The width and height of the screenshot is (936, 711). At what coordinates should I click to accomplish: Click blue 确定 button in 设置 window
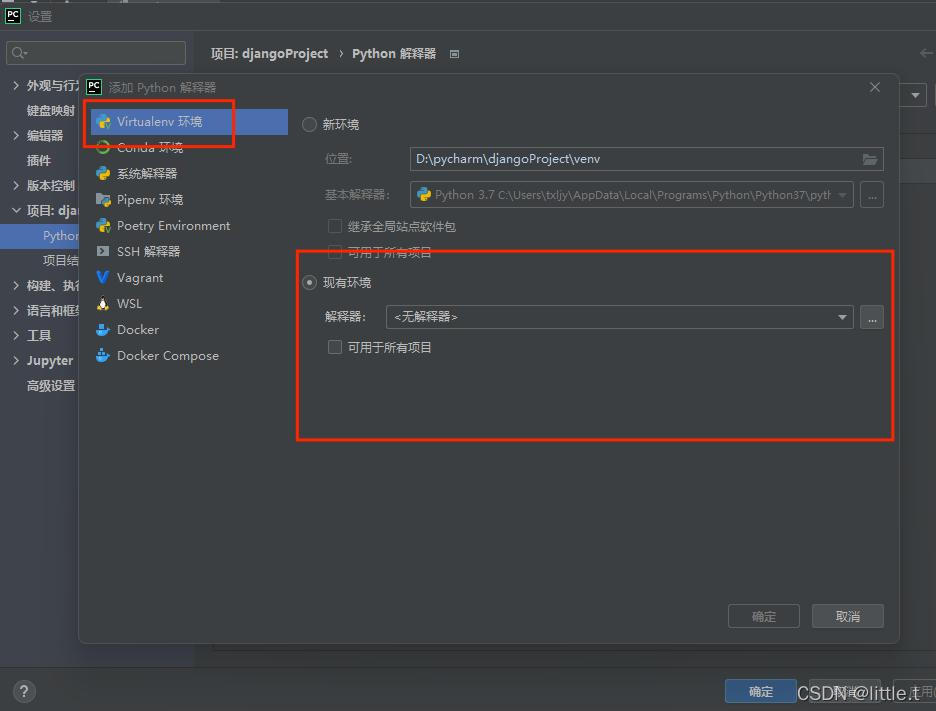pyautogui.click(x=760, y=691)
